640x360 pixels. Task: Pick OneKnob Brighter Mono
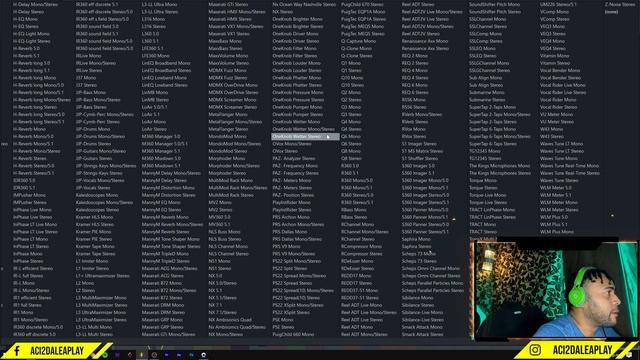click(298, 19)
